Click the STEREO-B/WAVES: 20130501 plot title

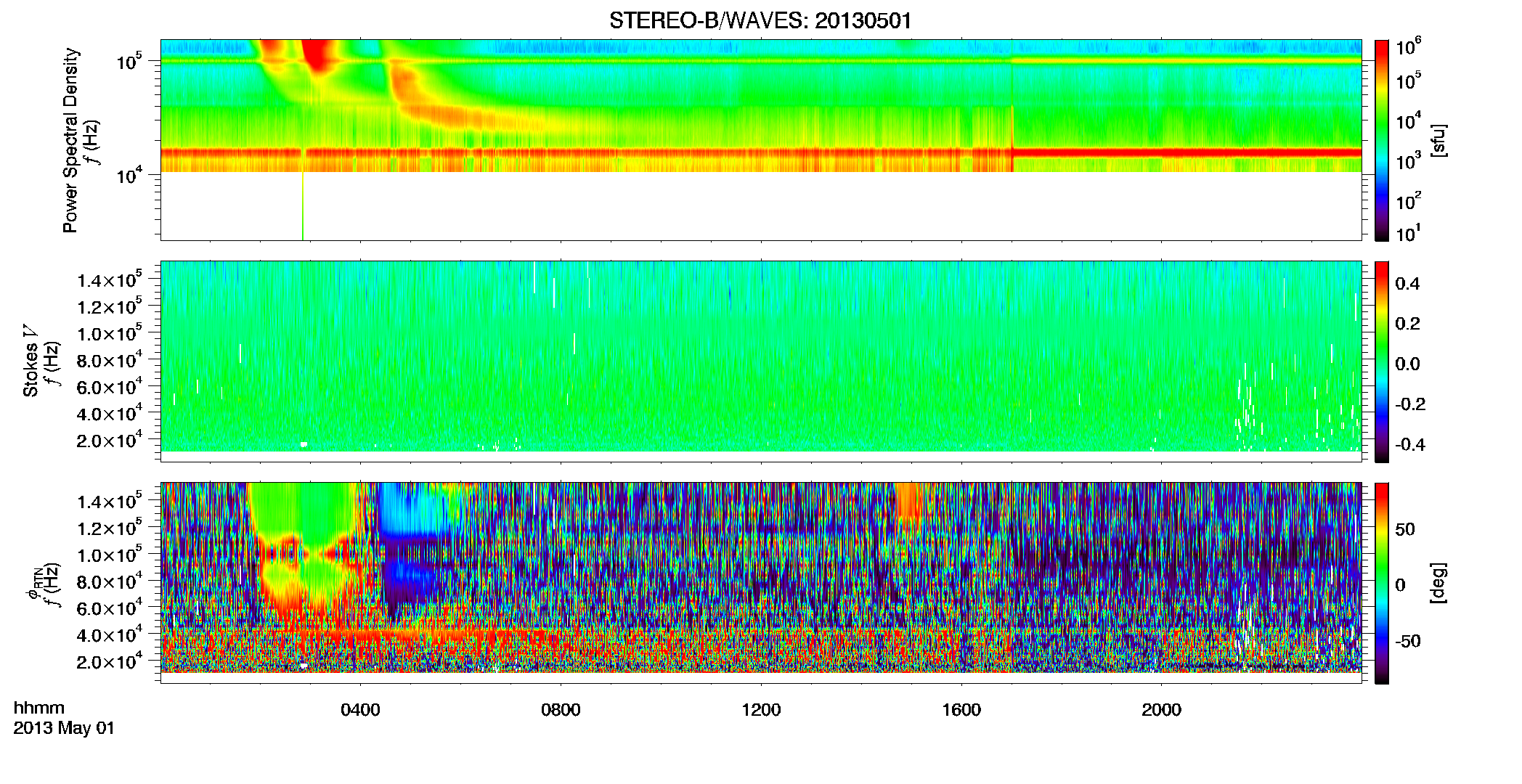pyautogui.click(x=760, y=20)
